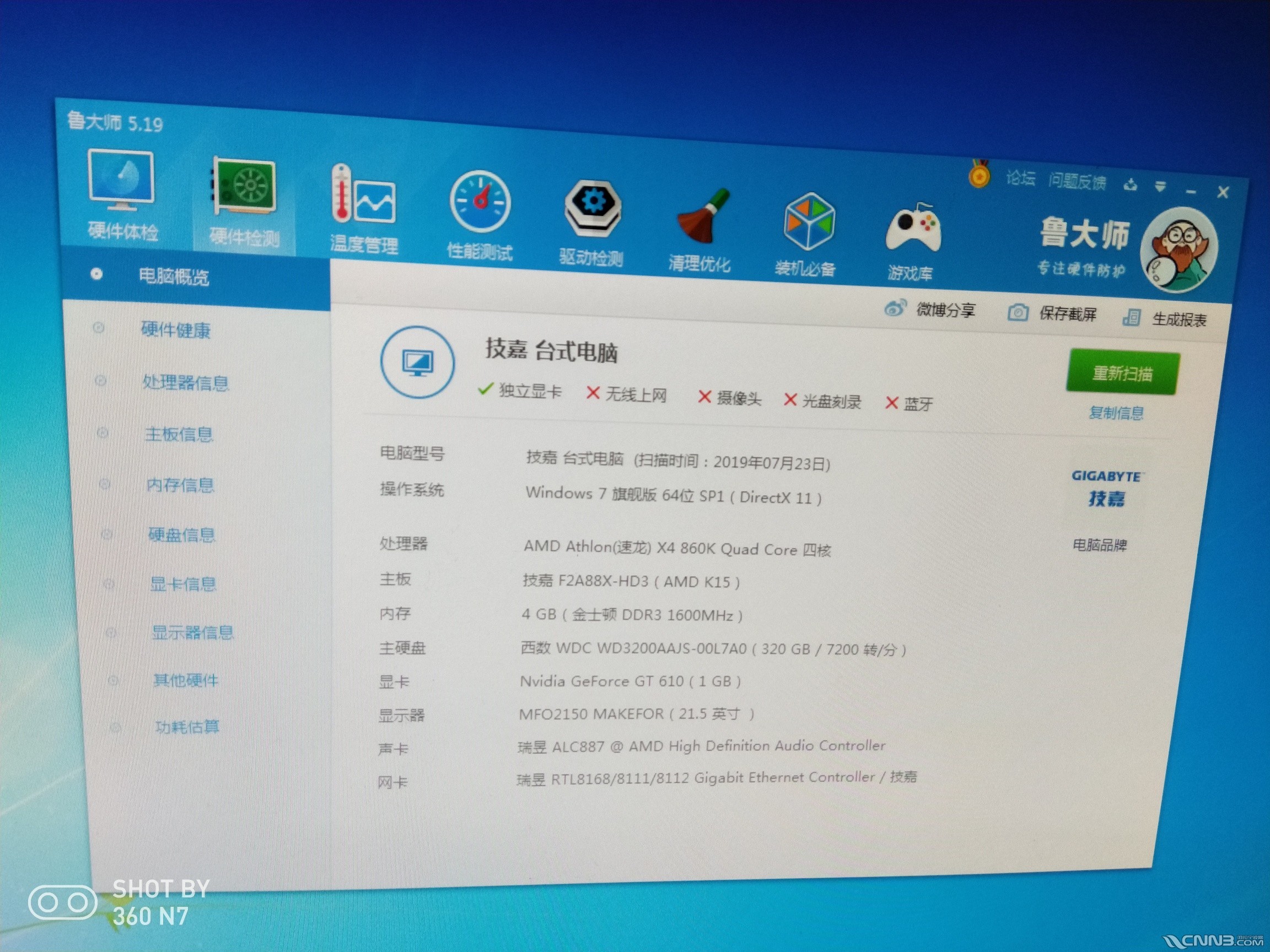Click the Nvidia GeForce GT 610 value
Image resolution: width=1270 pixels, height=952 pixels.
631,681
